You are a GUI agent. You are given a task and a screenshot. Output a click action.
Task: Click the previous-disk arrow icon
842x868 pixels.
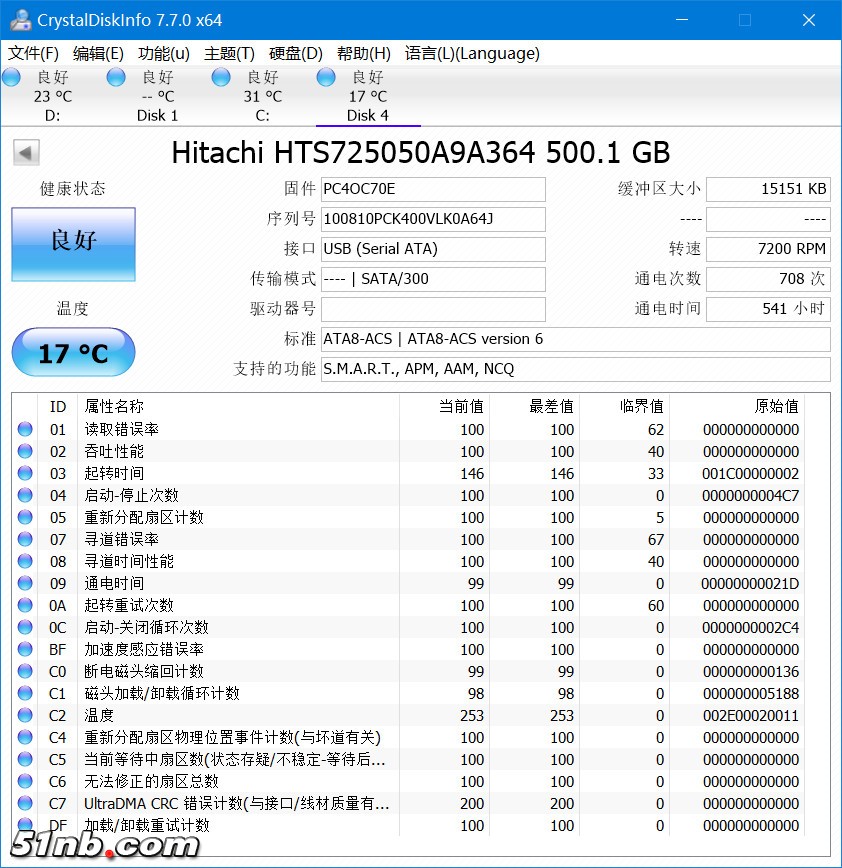tap(25, 152)
